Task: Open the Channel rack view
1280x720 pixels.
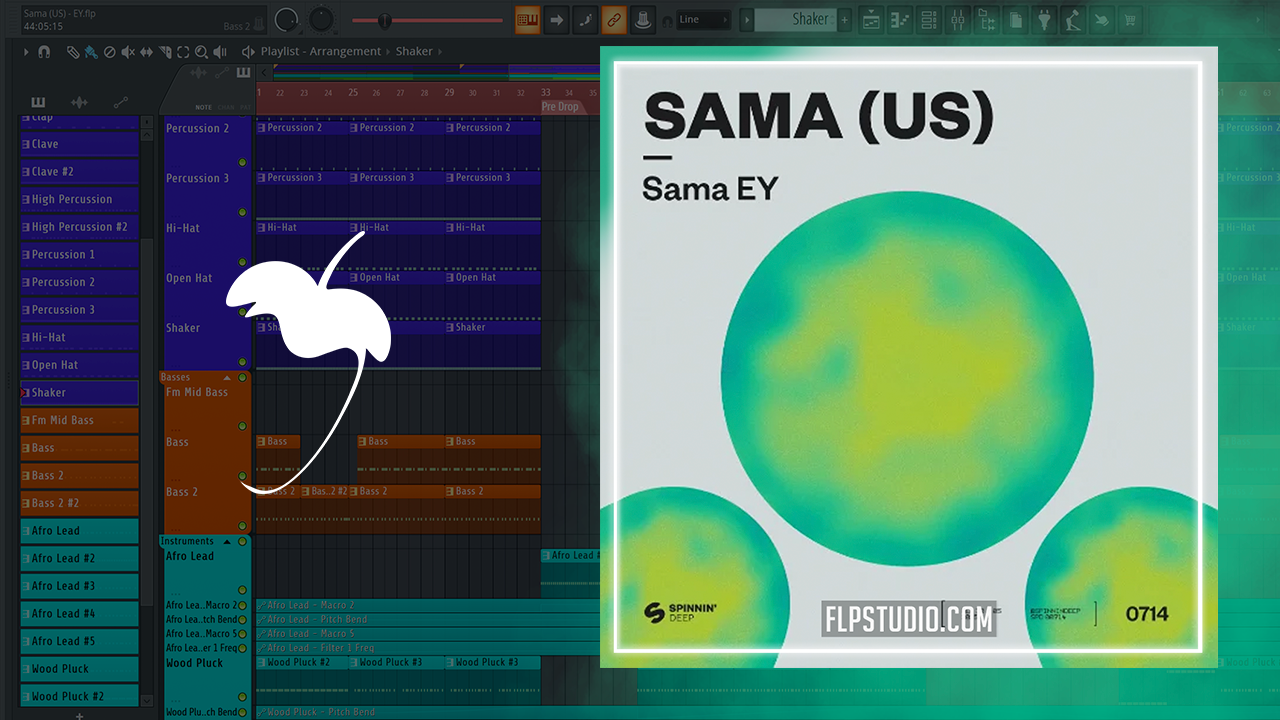Action: 928,19
